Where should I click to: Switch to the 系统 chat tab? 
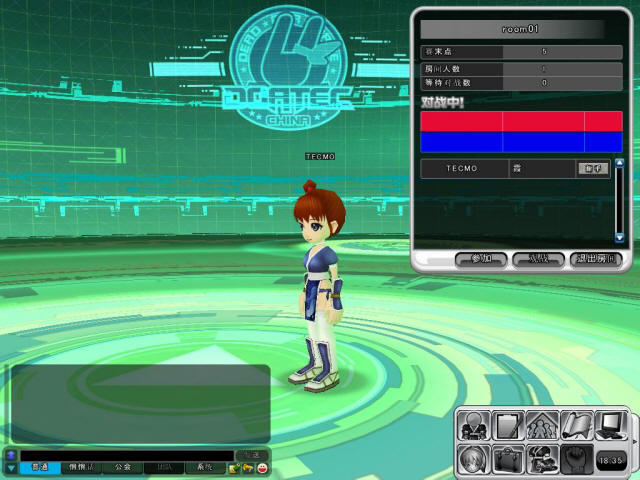pos(205,468)
